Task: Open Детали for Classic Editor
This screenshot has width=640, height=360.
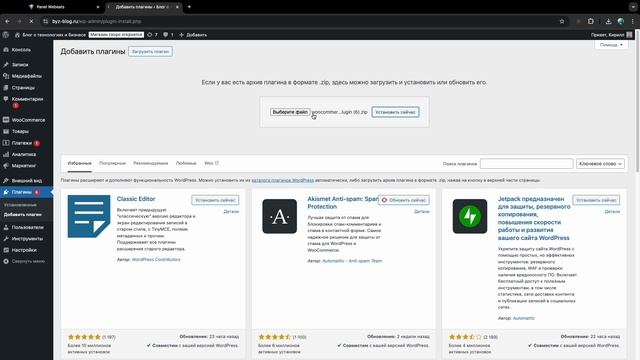Action: tap(231, 211)
